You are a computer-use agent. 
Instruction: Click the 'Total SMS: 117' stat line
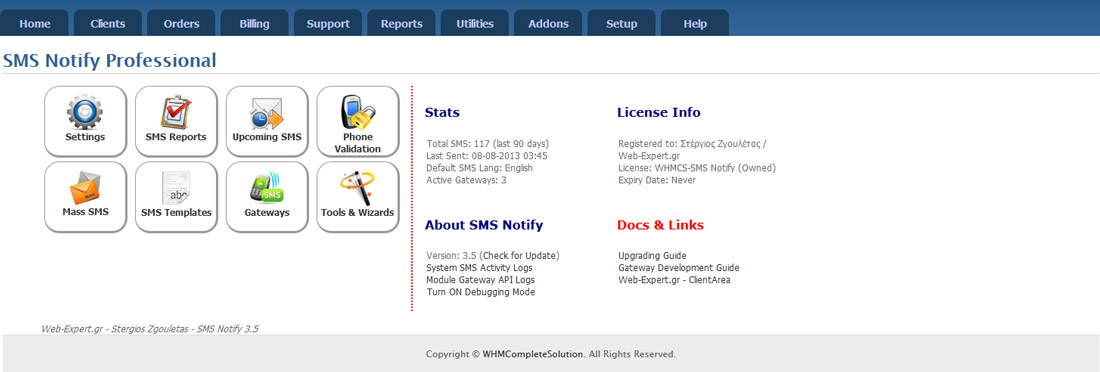point(488,143)
